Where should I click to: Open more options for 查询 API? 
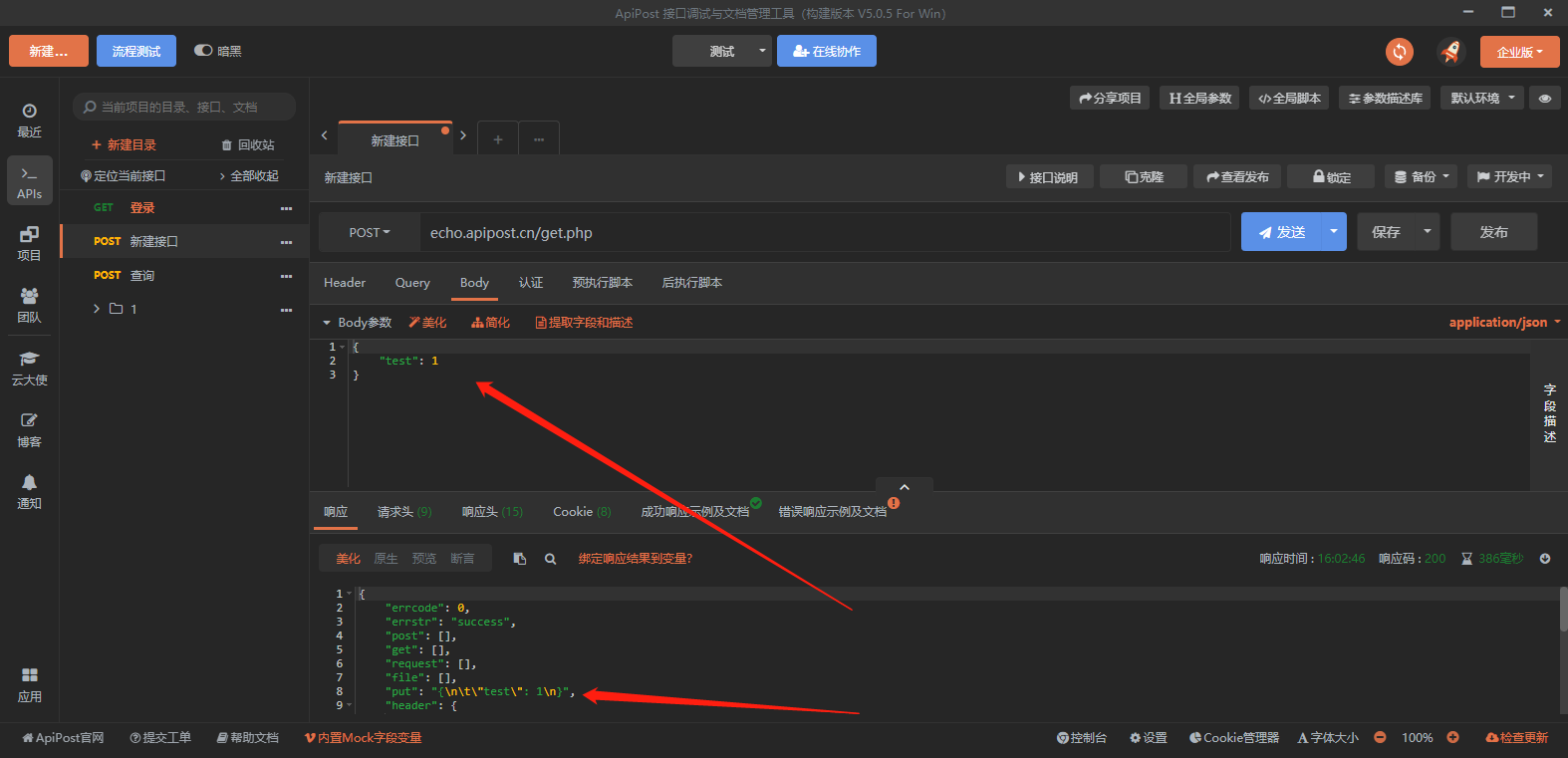click(x=287, y=276)
